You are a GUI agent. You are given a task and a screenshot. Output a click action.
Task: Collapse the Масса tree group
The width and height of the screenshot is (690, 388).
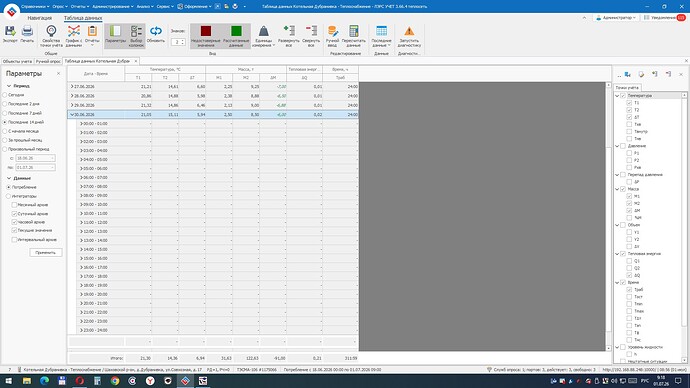coord(617,189)
